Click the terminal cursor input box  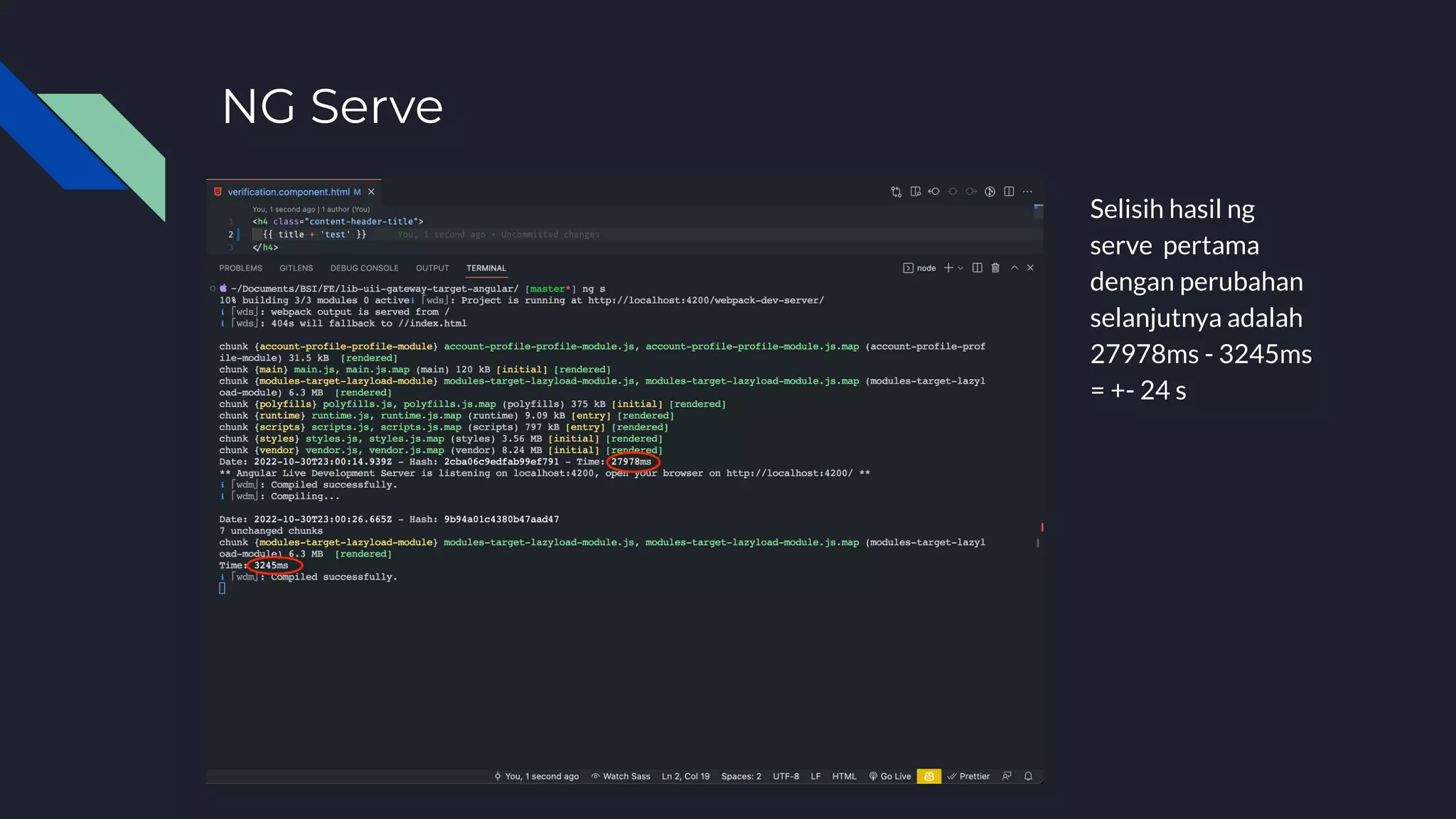click(223, 589)
